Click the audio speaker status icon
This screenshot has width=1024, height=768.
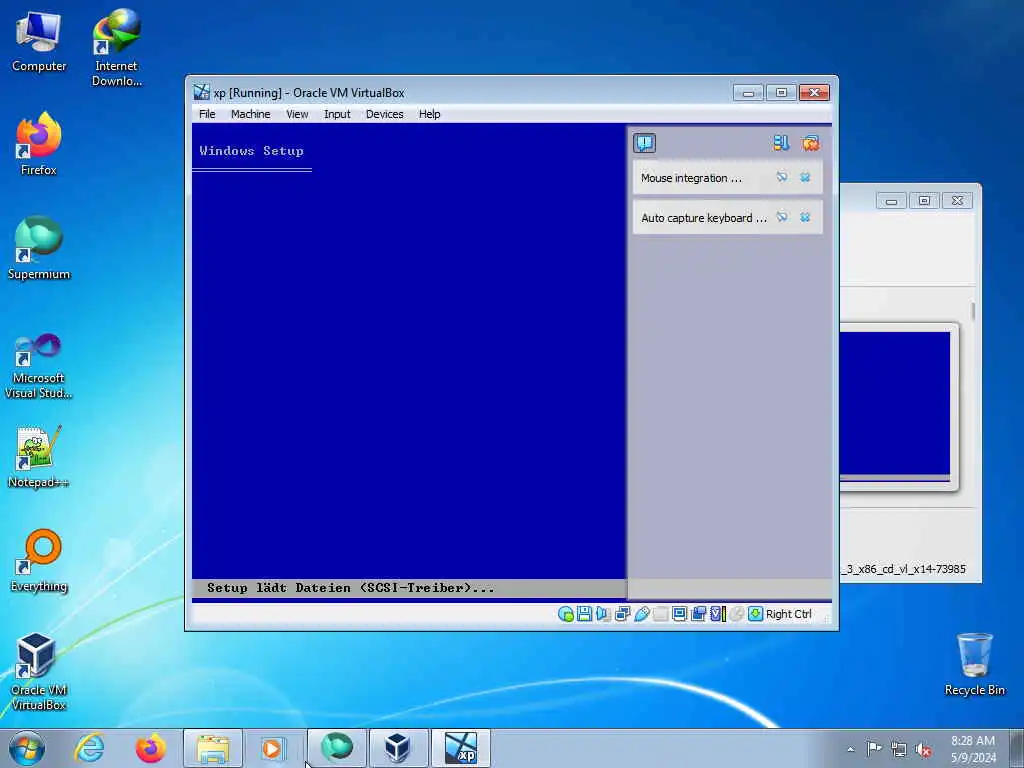point(603,614)
